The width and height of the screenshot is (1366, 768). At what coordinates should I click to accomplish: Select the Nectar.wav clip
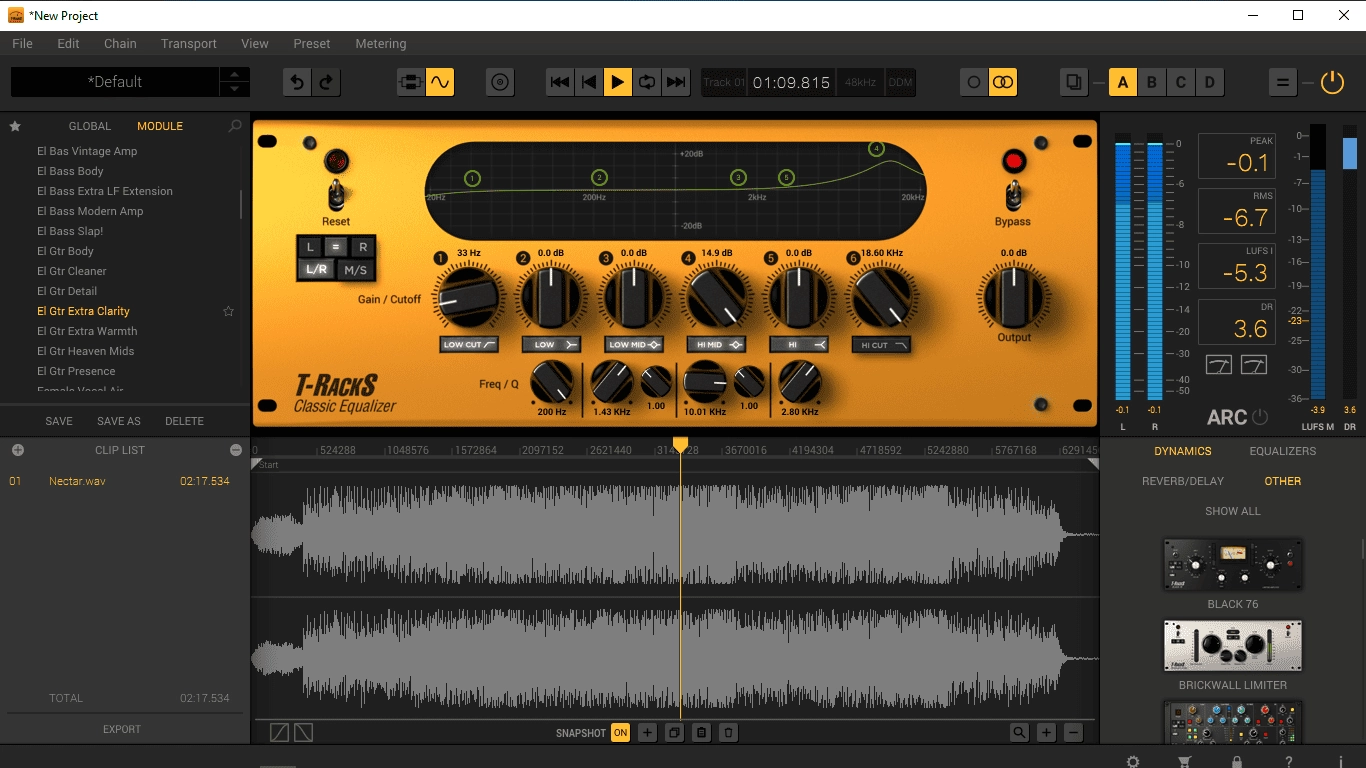pos(77,481)
